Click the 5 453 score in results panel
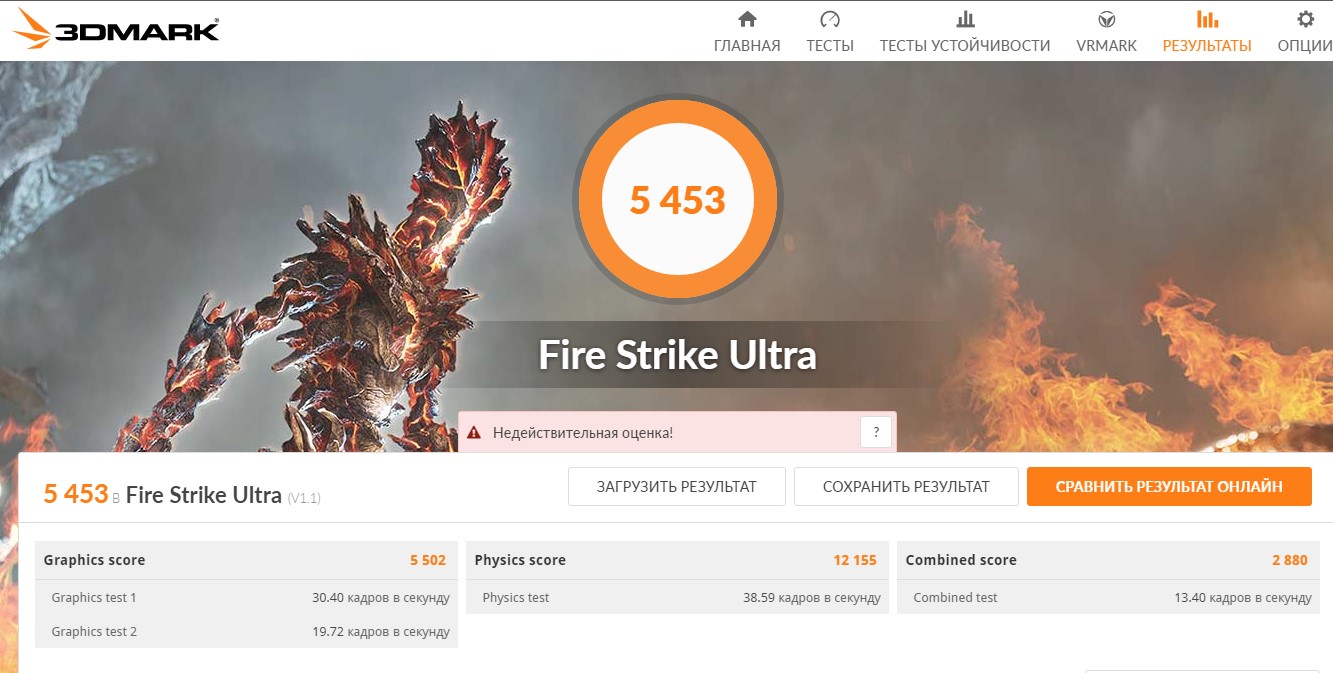This screenshot has width=1333, height=673. coord(76,493)
